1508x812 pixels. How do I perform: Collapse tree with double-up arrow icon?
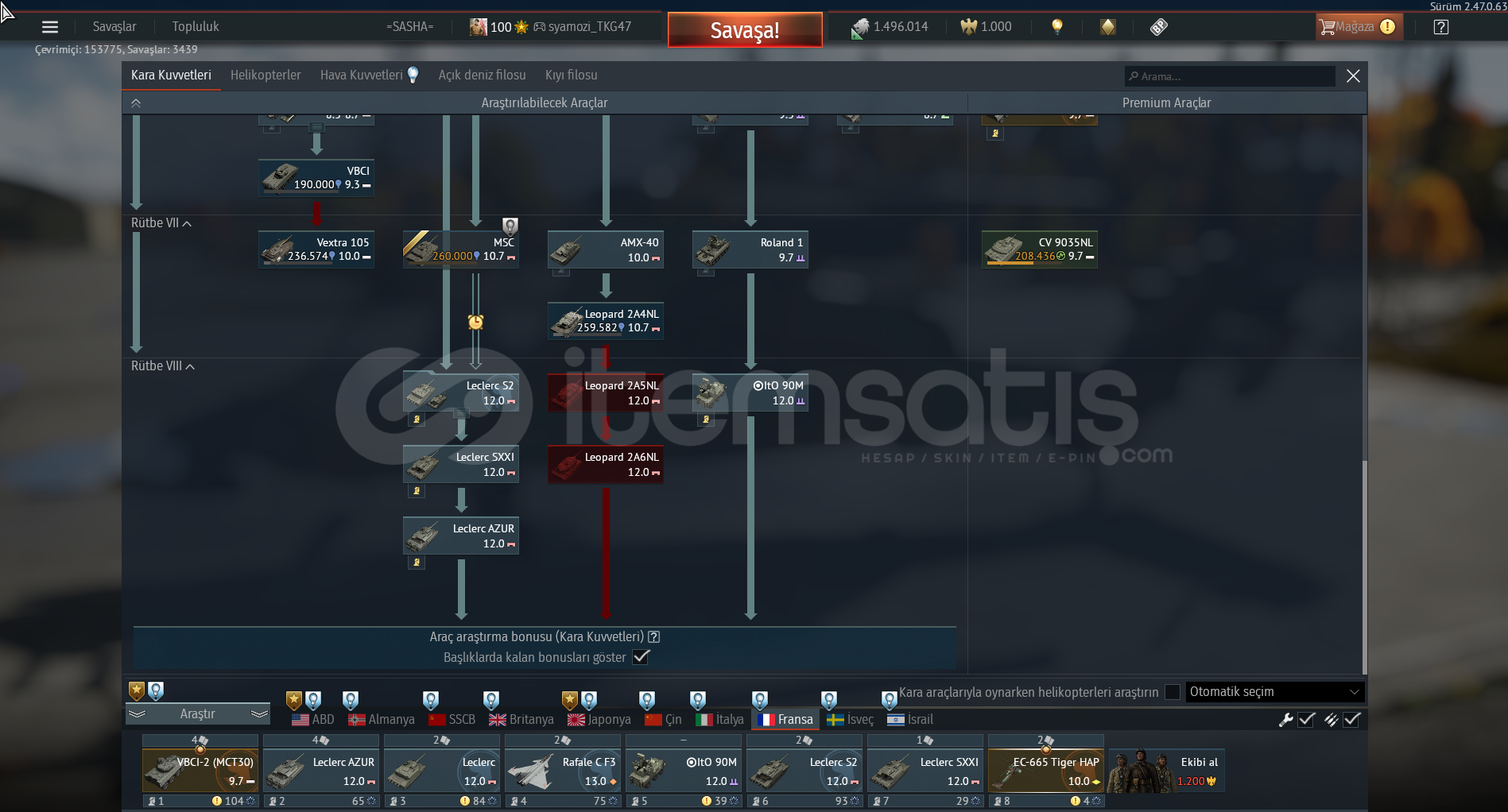(136, 102)
